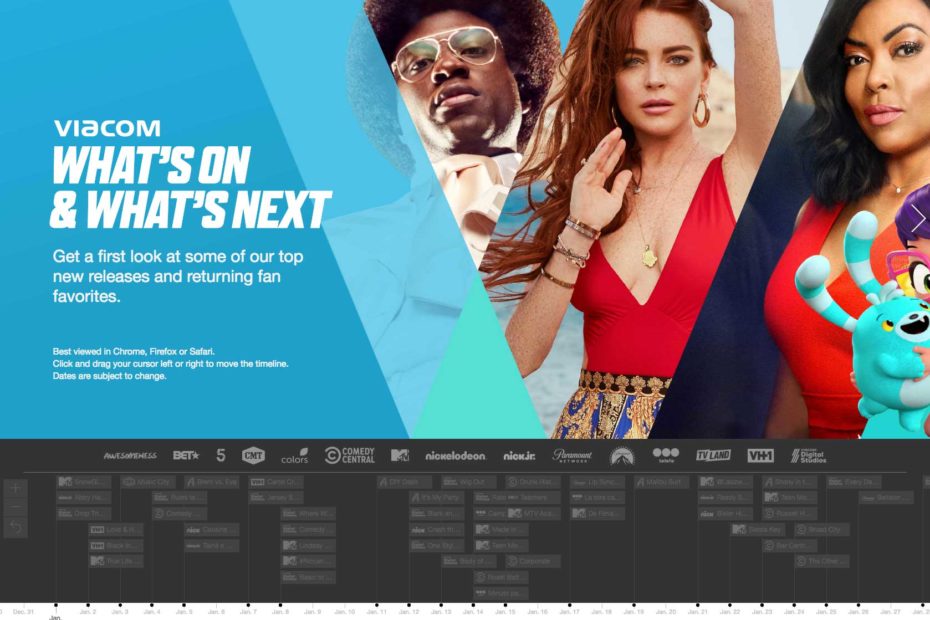Choose the VH1 network logo
Screen dimensions: 930x620
point(760,455)
